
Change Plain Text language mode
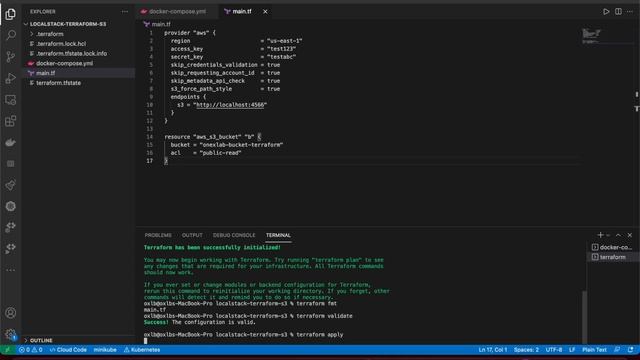tap(594, 350)
